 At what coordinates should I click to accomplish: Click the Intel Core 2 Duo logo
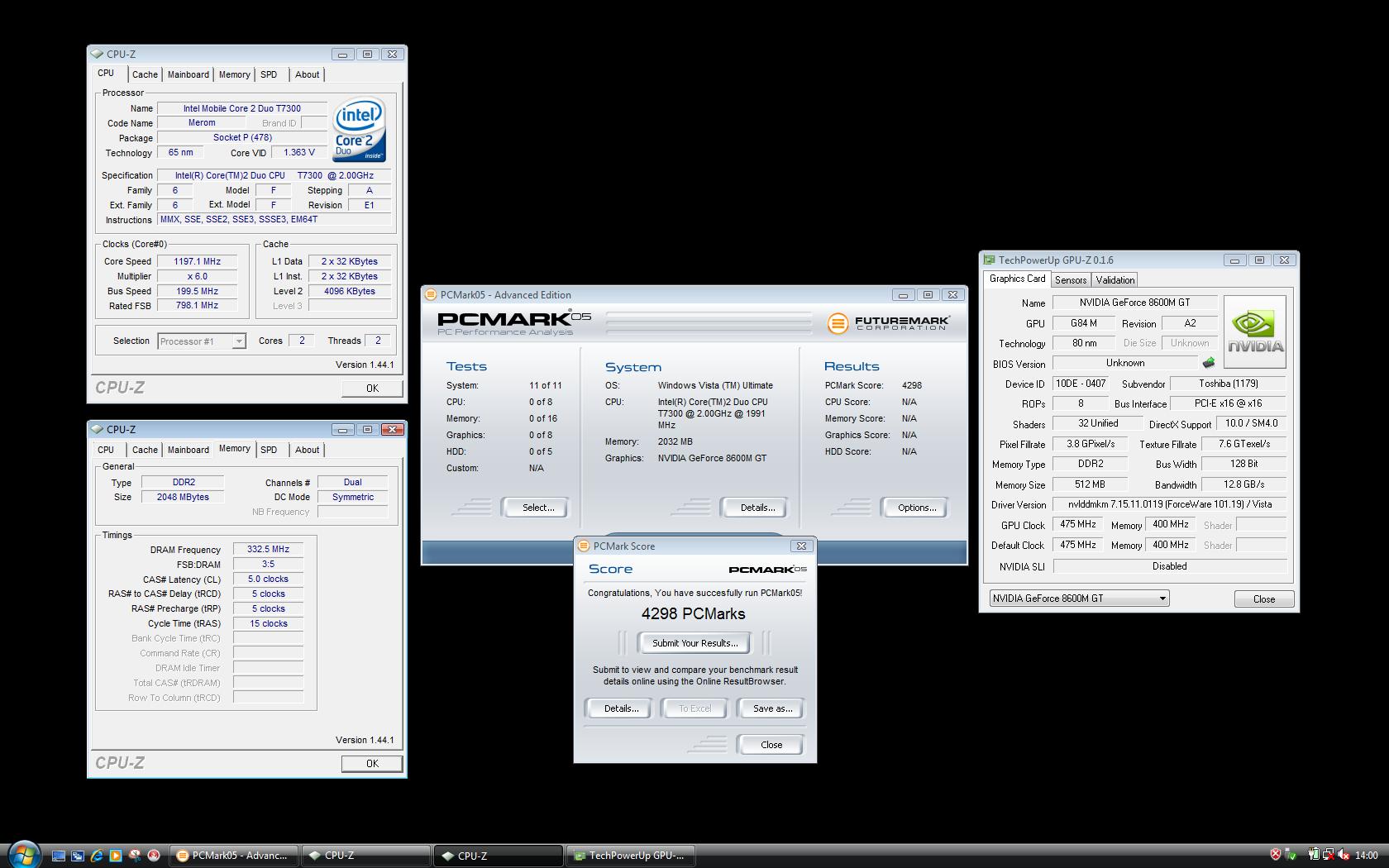click(359, 131)
